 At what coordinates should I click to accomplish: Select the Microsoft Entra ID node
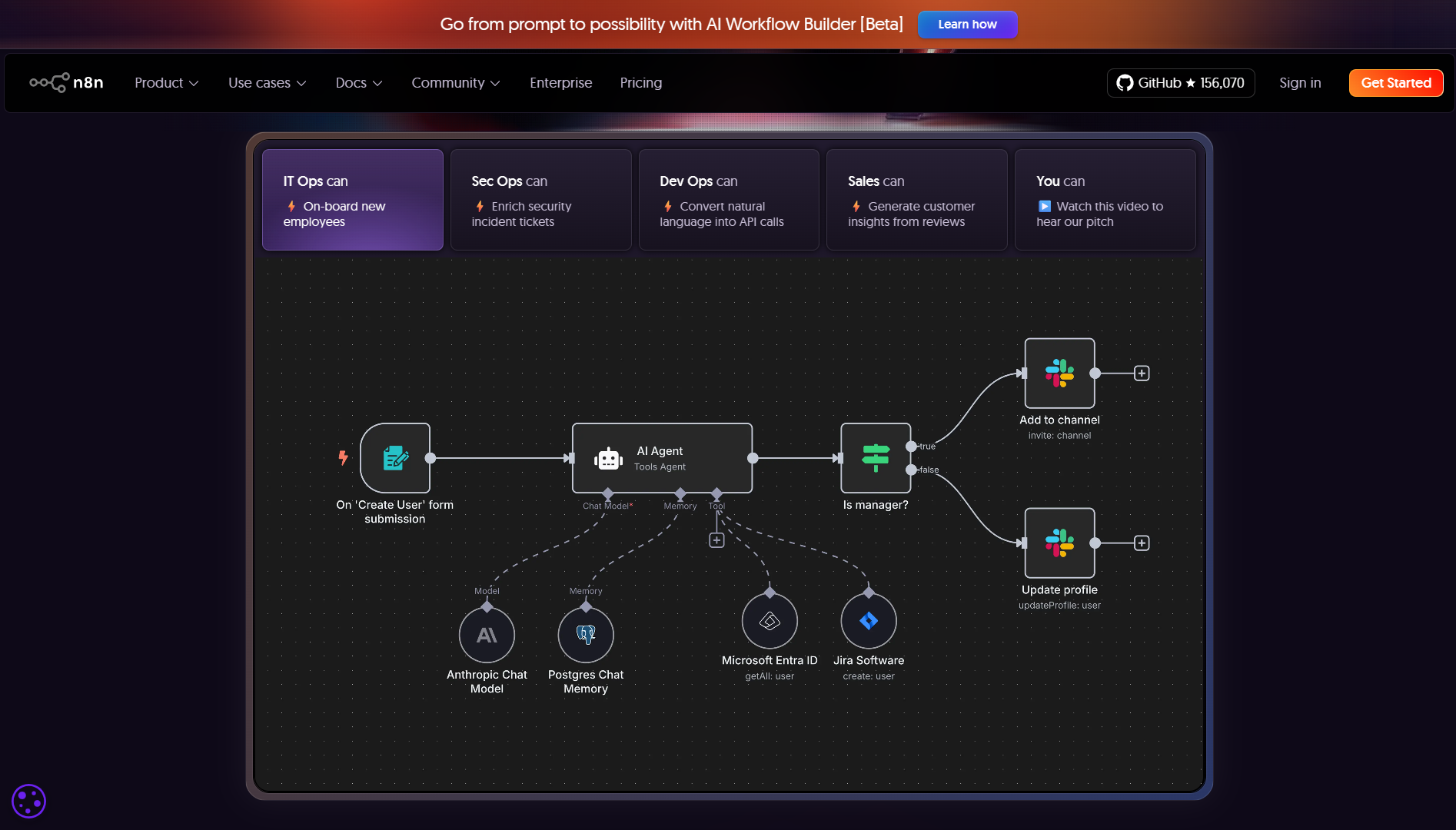coord(770,621)
